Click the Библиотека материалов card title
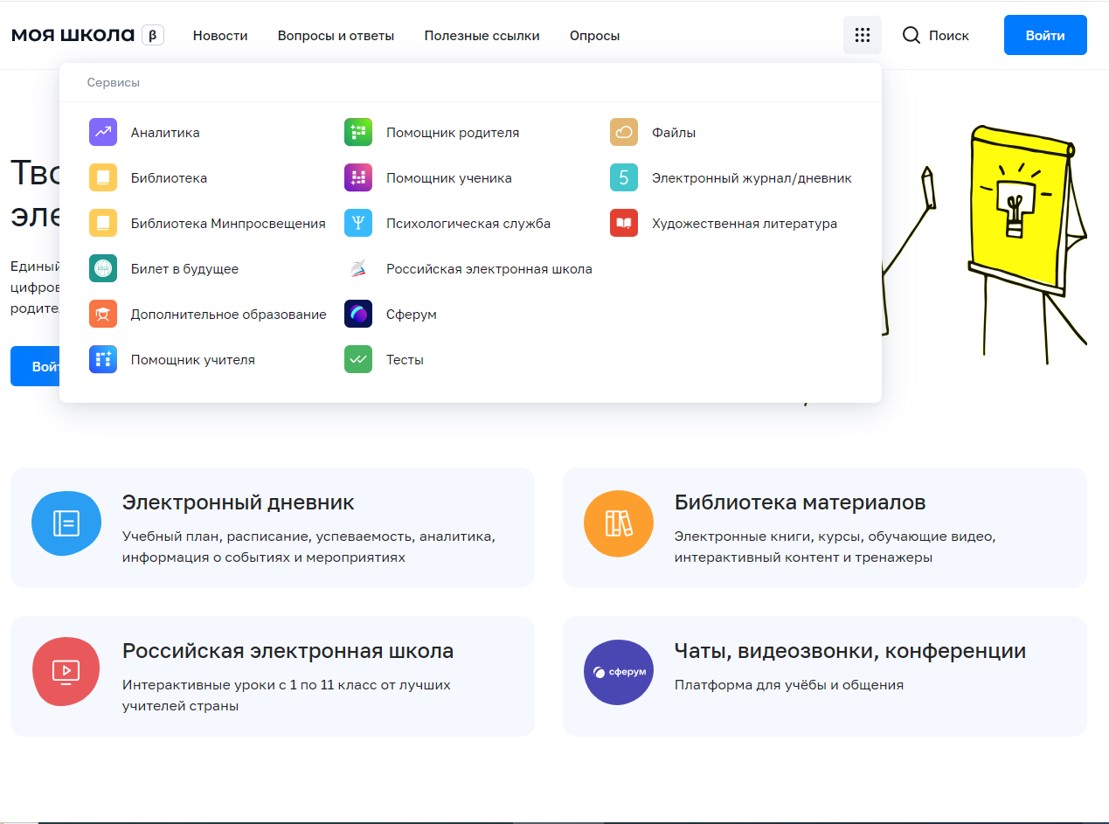 click(800, 503)
